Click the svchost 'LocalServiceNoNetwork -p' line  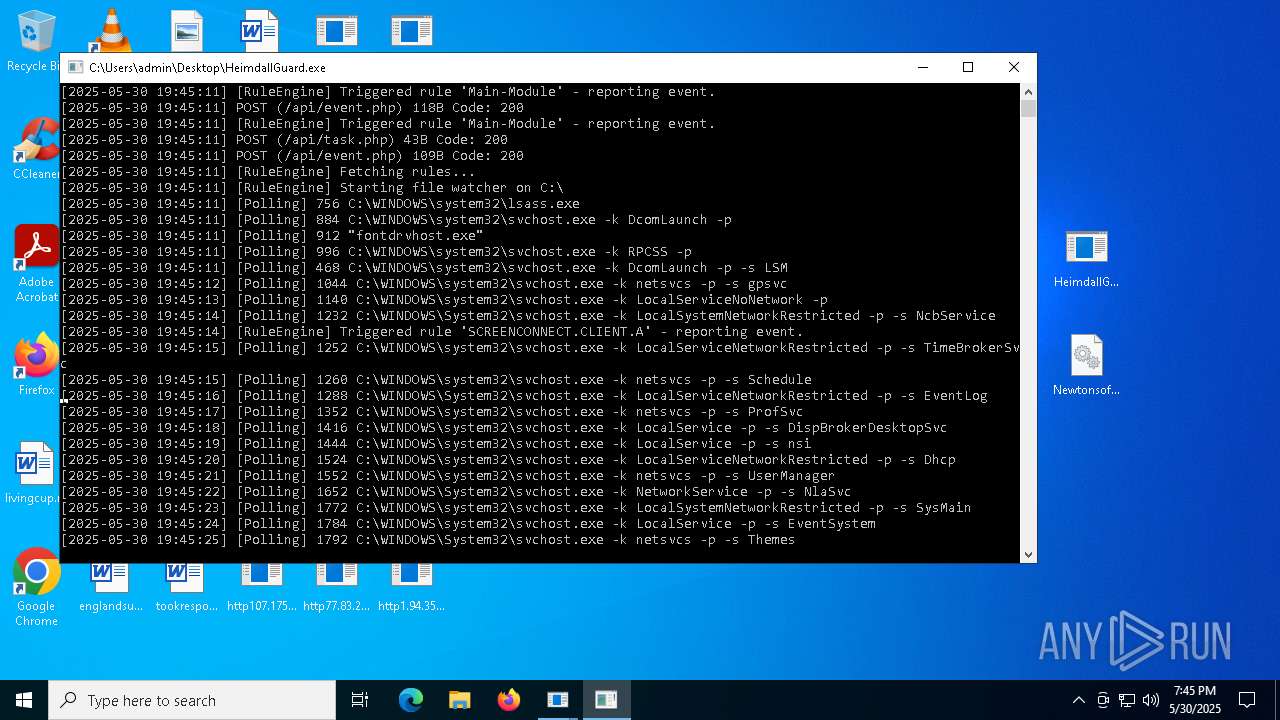coord(444,300)
